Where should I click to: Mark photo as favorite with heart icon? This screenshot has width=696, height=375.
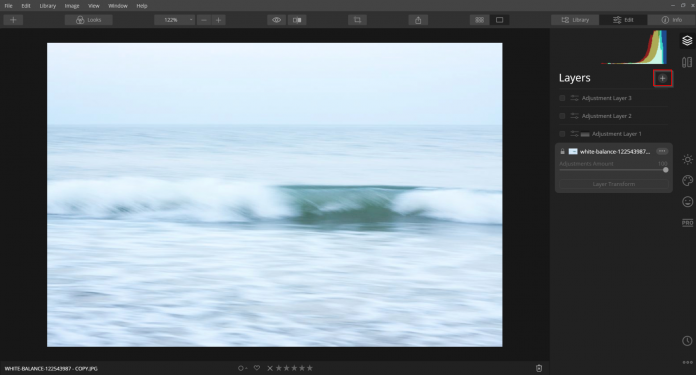257,368
